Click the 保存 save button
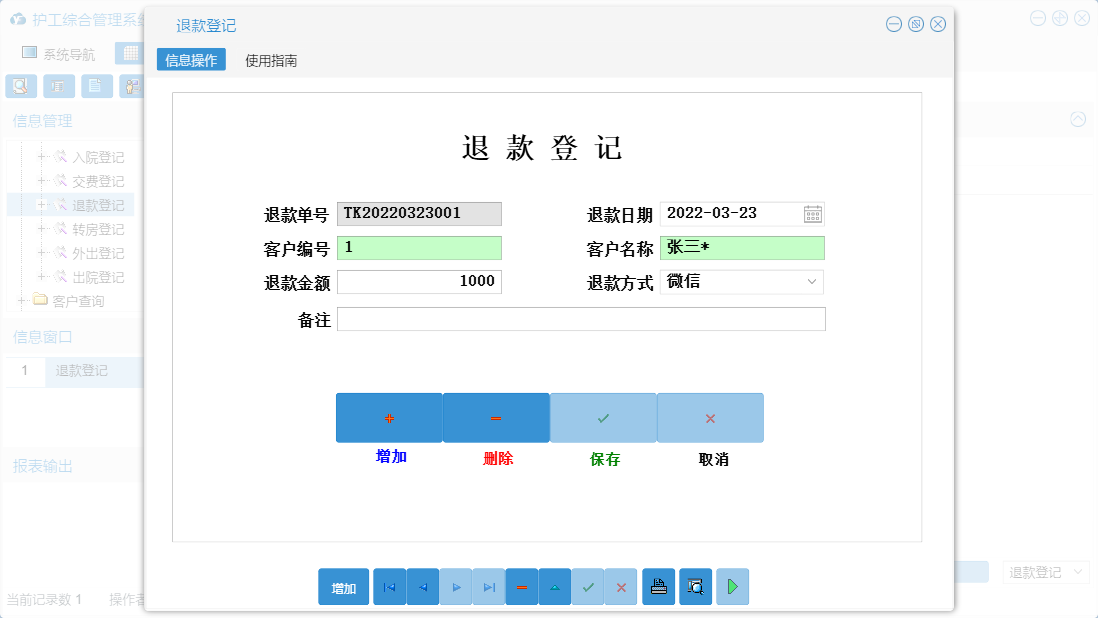Viewport: 1098px width, 618px height. coord(603,417)
